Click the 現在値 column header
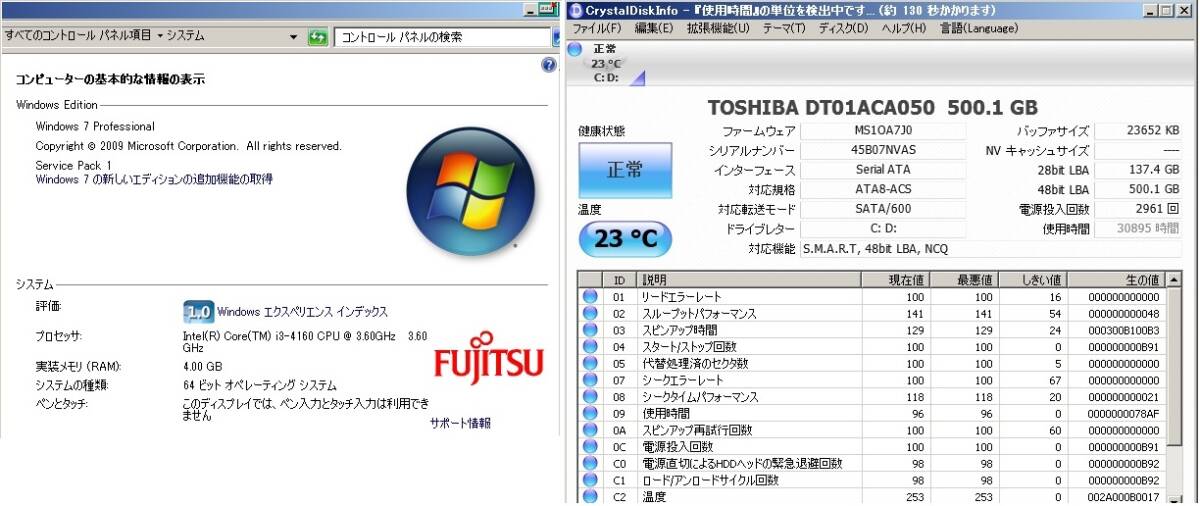 (895, 280)
